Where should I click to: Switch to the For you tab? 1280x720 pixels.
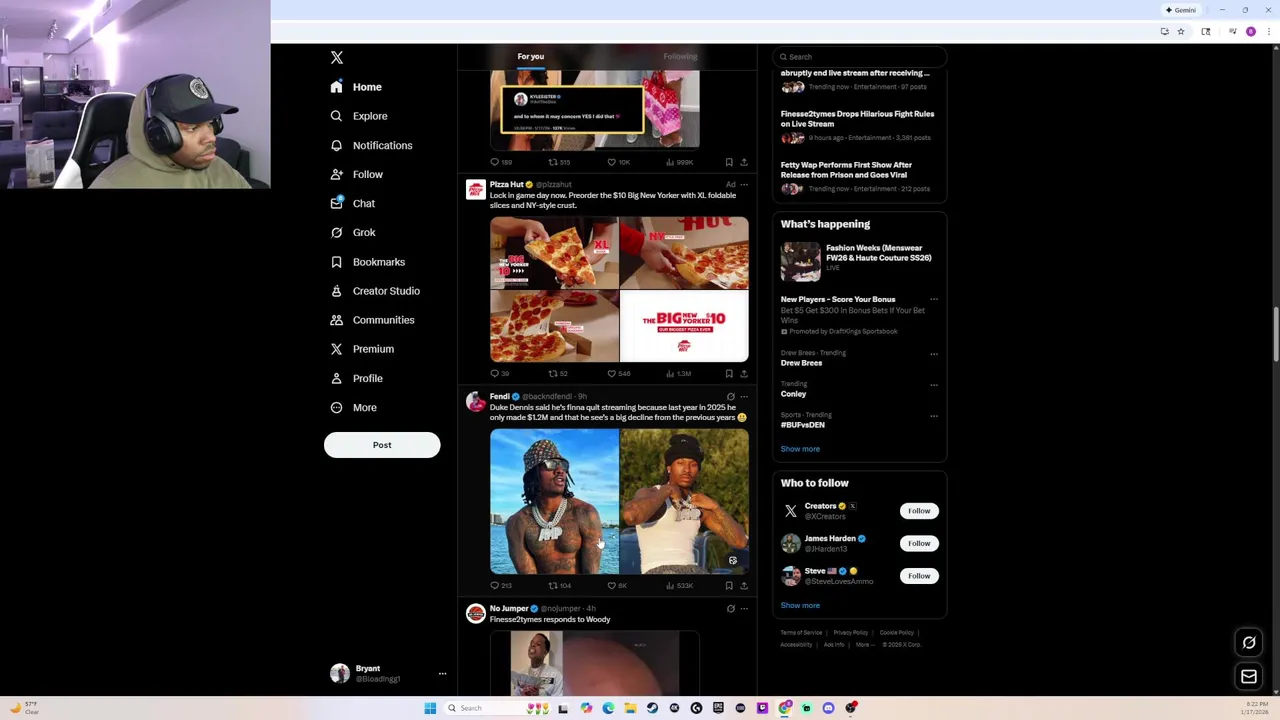[x=531, y=56]
